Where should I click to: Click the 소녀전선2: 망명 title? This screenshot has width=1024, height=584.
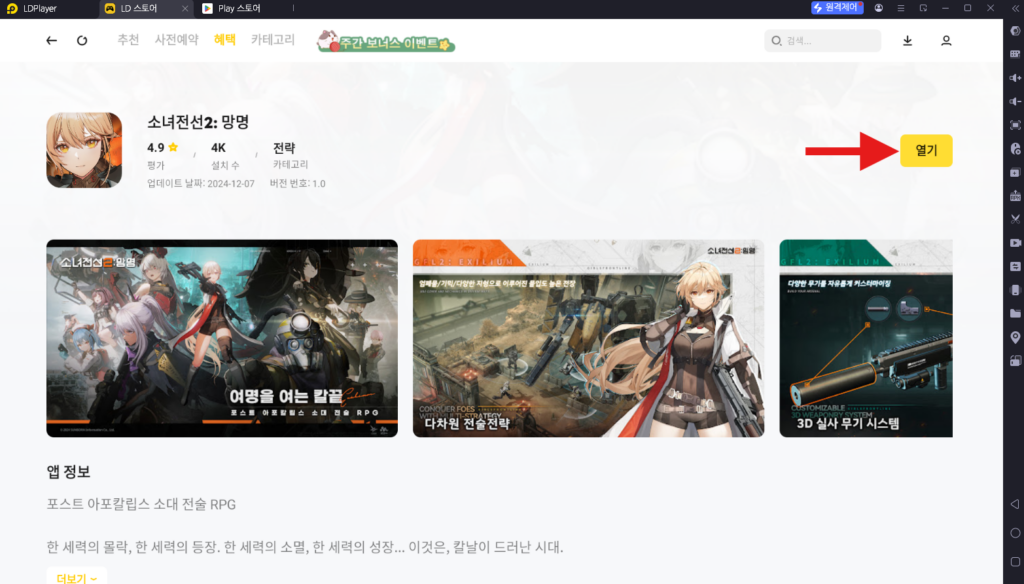[198, 122]
